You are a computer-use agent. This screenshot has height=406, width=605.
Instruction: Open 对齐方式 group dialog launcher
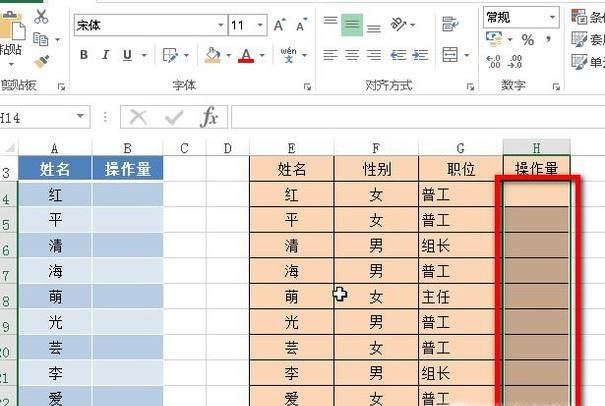tap(470, 87)
